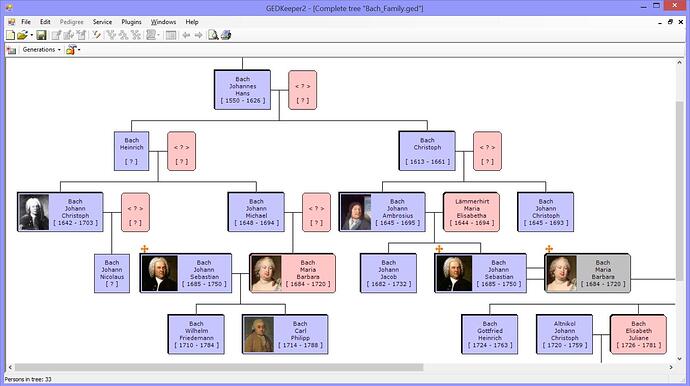Click Johann Ambrosius Bach portrait
The image size is (690, 386).
pyautogui.click(x=356, y=212)
